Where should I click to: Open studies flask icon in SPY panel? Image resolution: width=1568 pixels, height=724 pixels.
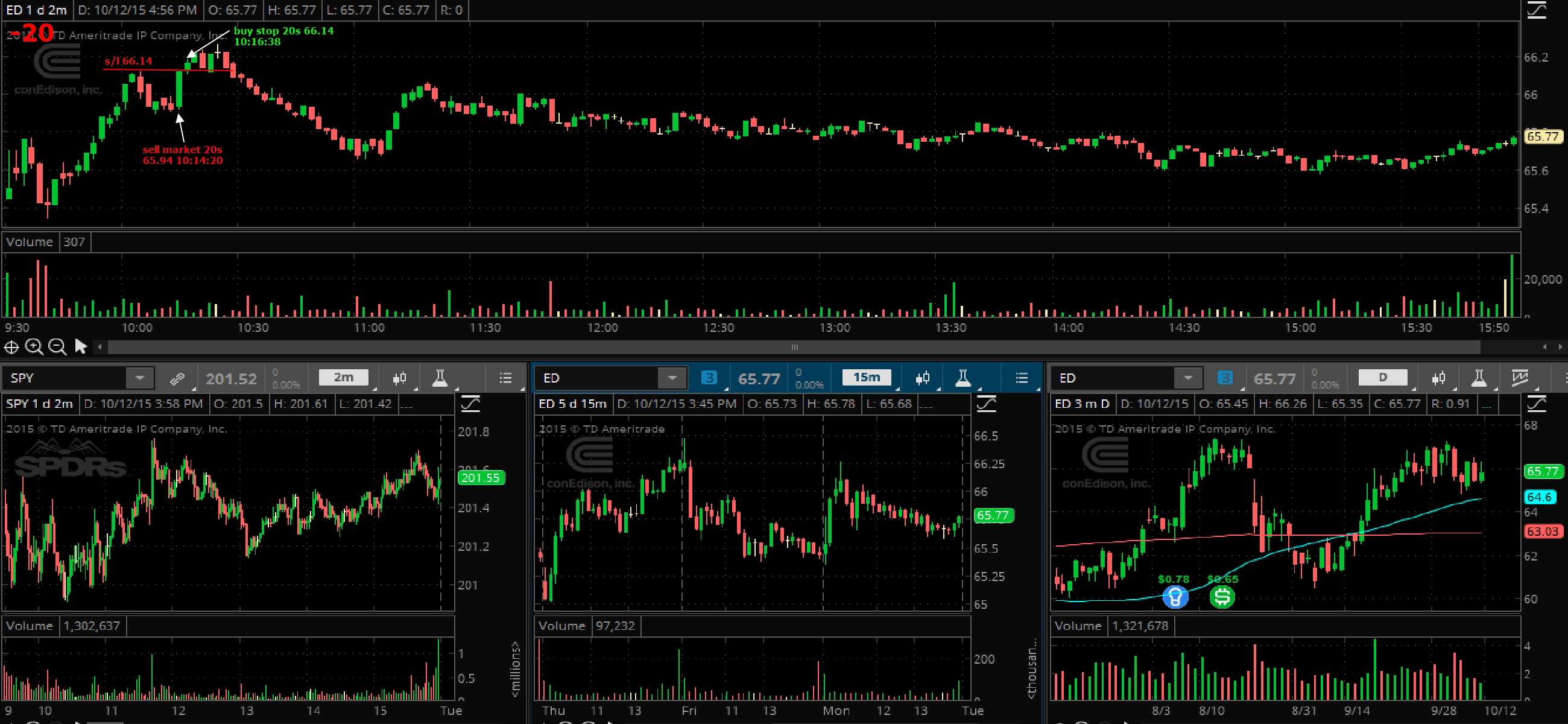tap(440, 379)
